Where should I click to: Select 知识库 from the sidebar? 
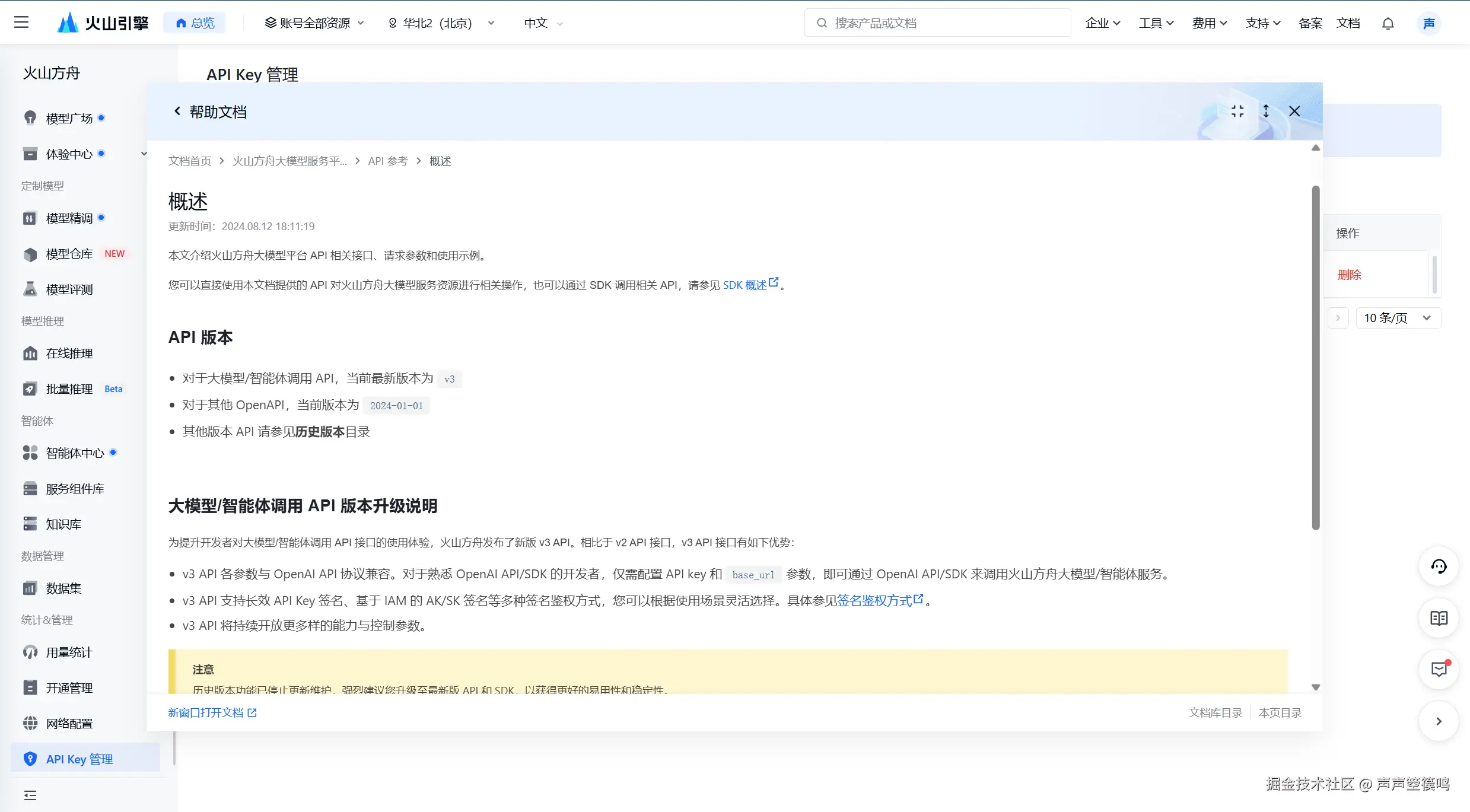click(x=63, y=524)
